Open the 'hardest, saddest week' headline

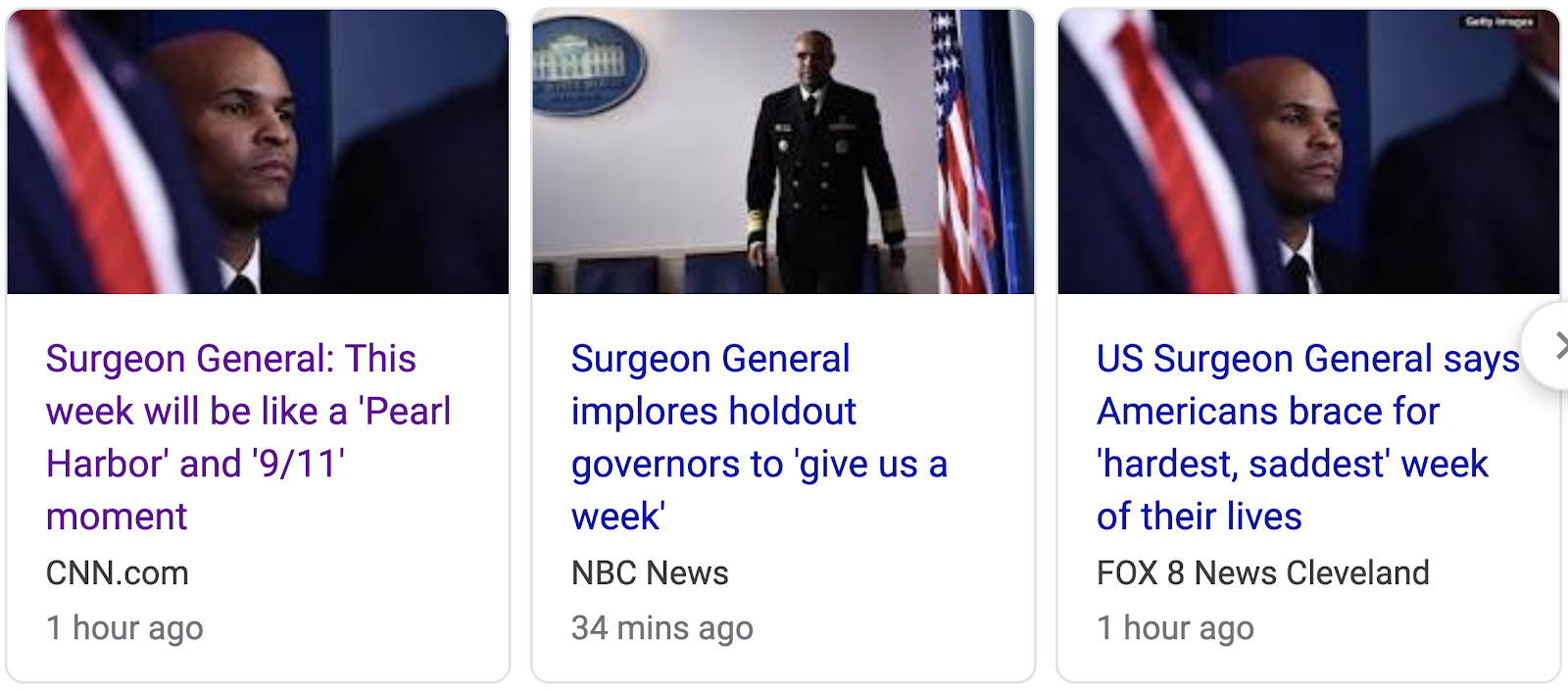click(1308, 437)
